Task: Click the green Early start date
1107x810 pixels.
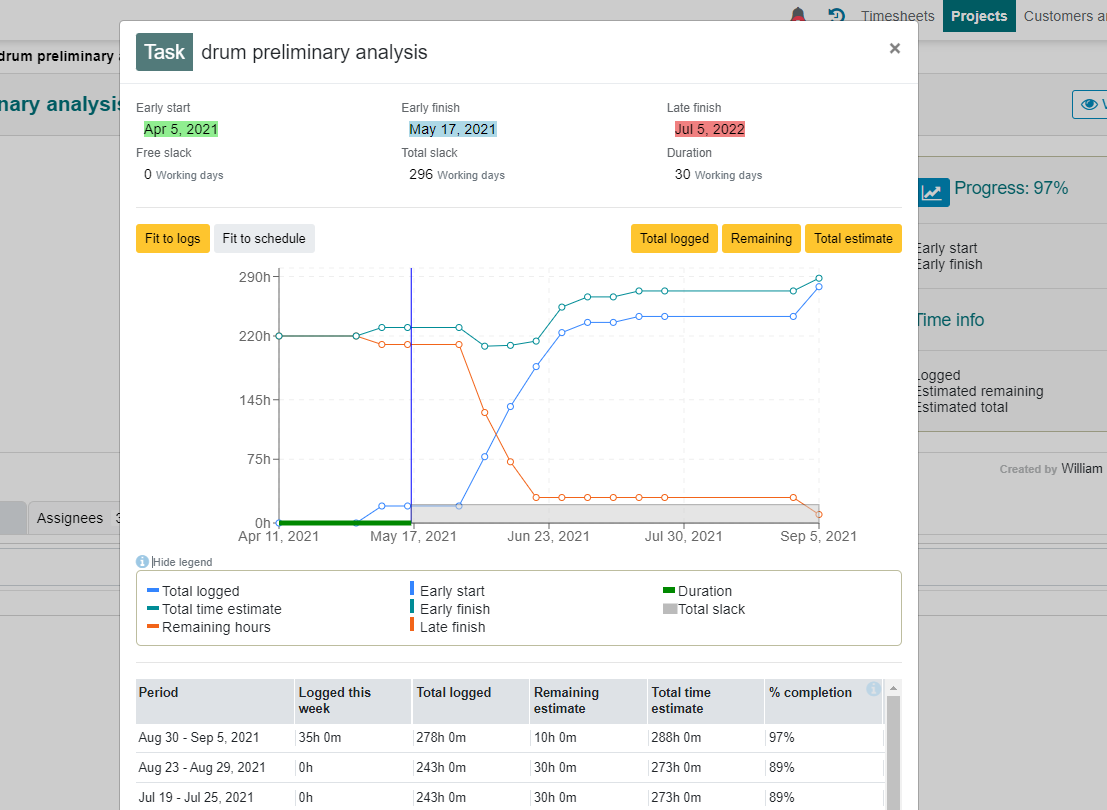Action: point(181,129)
